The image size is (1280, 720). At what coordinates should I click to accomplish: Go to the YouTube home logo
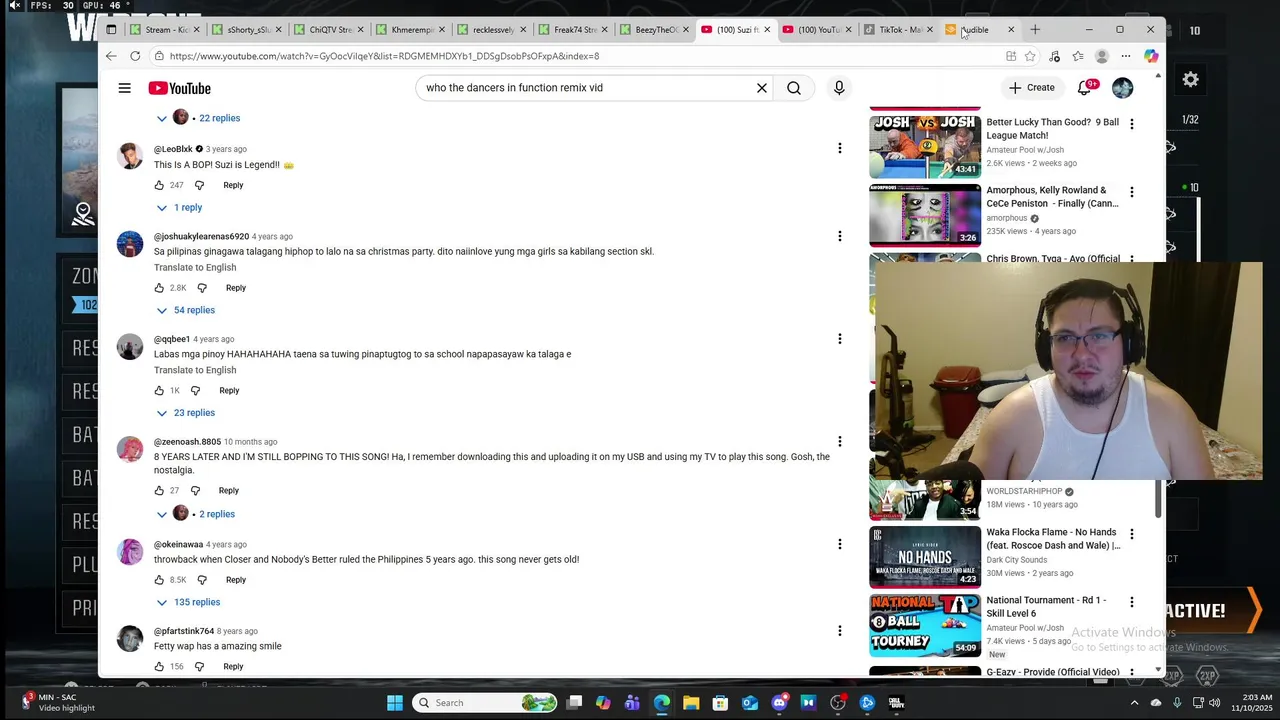coord(180,88)
